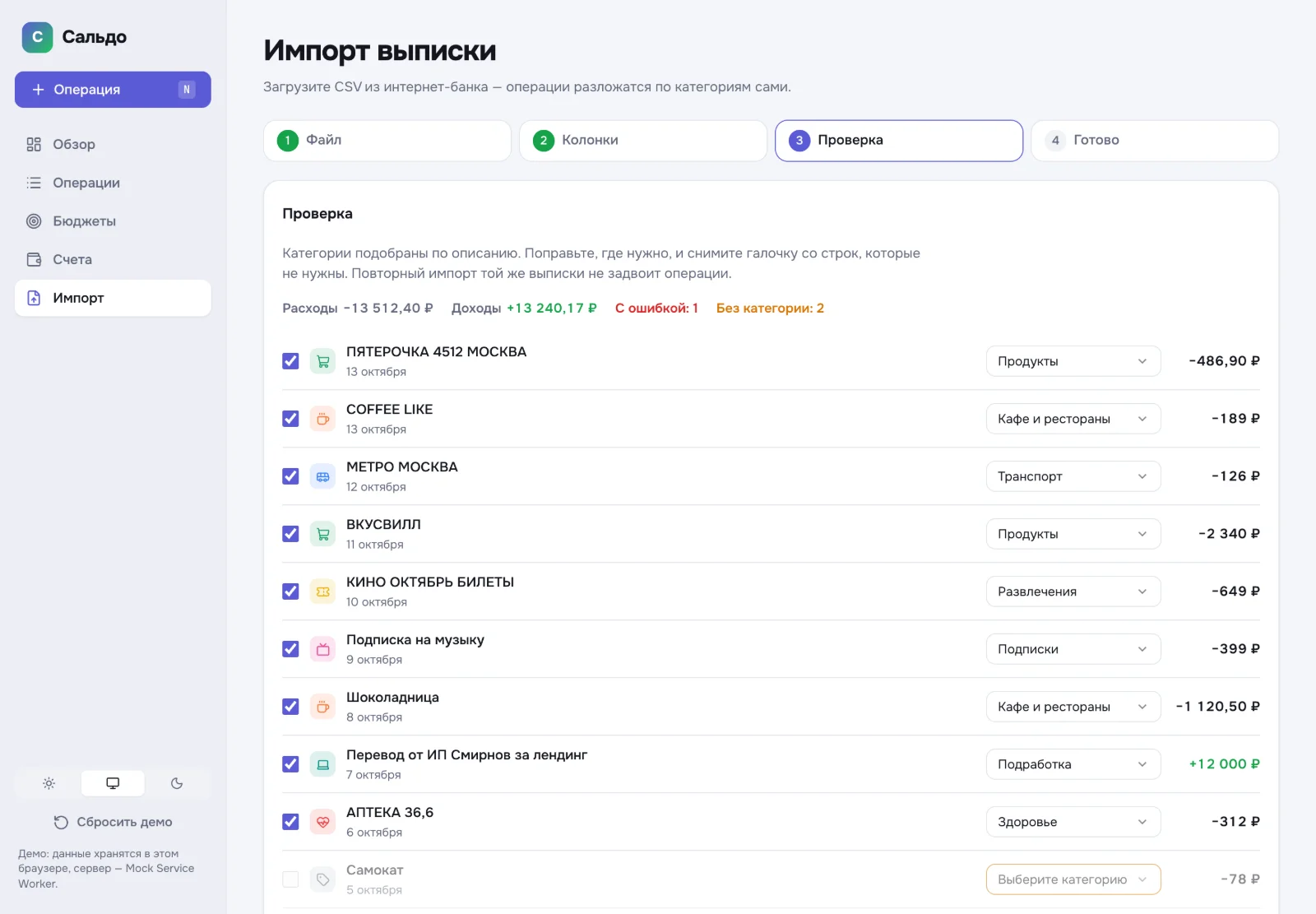Click Сбросить демо
This screenshot has width=1316, height=914.
pyautogui.click(x=113, y=822)
